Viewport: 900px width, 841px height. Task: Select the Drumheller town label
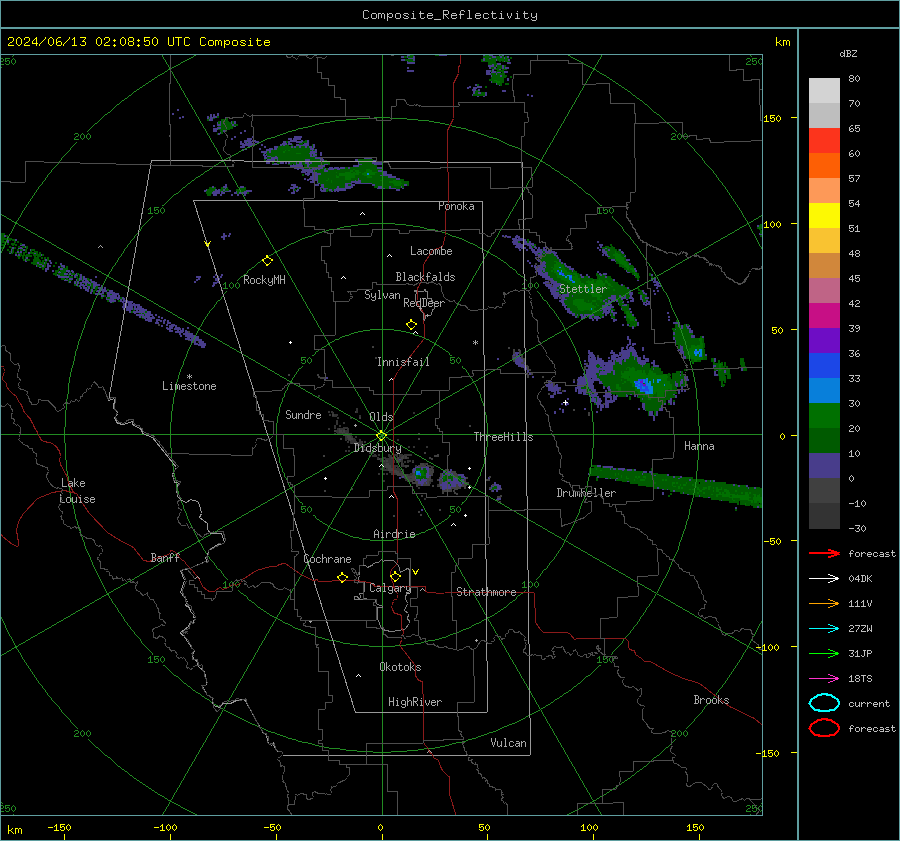tap(586, 493)
